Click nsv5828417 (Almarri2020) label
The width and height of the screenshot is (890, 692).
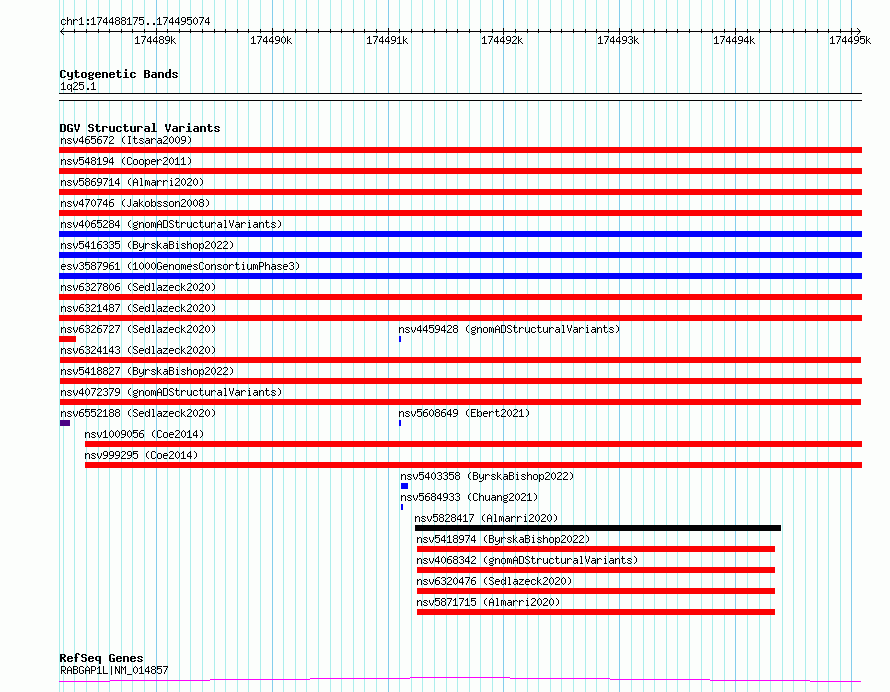point(486,518)
